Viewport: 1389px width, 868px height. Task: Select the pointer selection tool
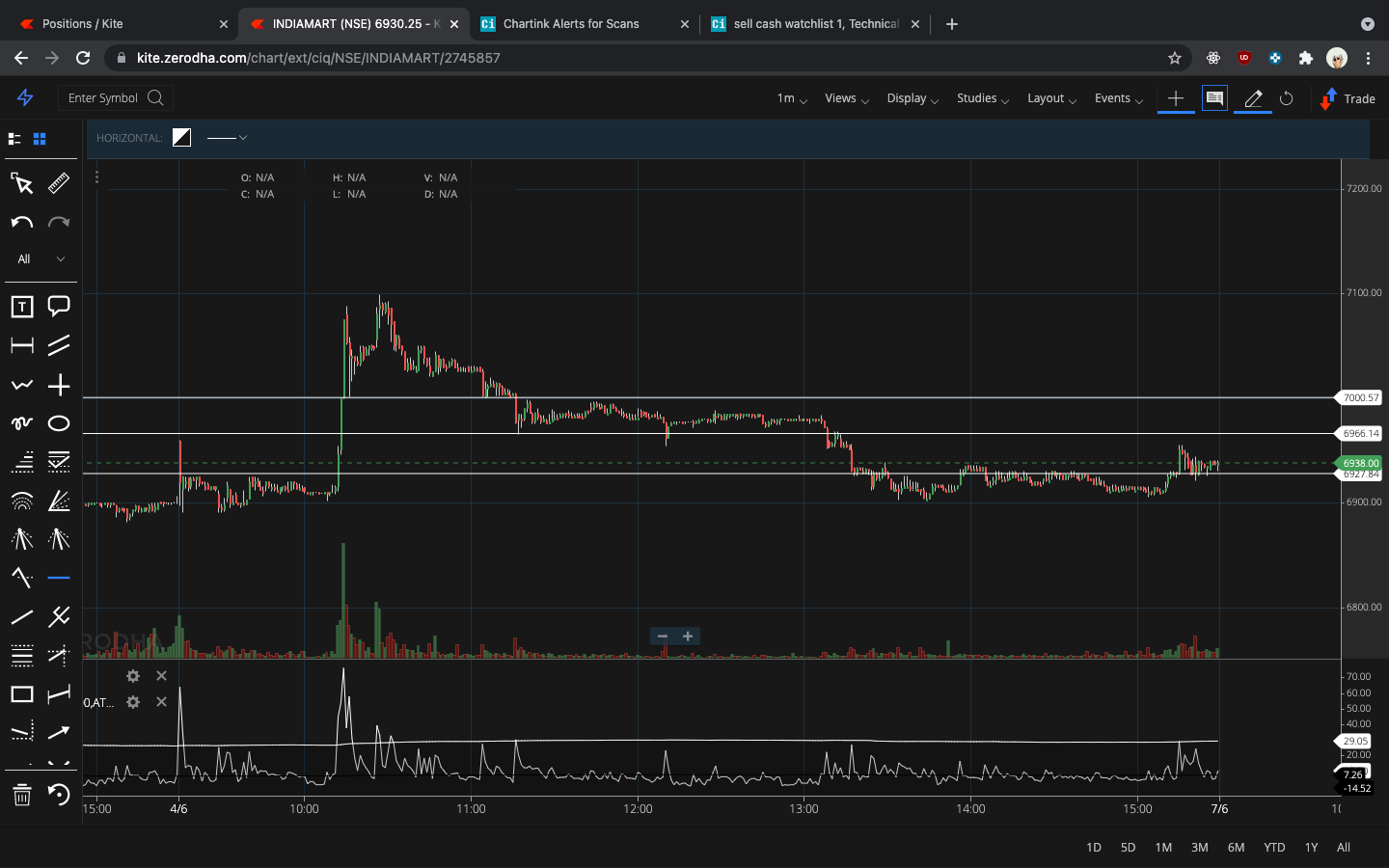point(21,183)
